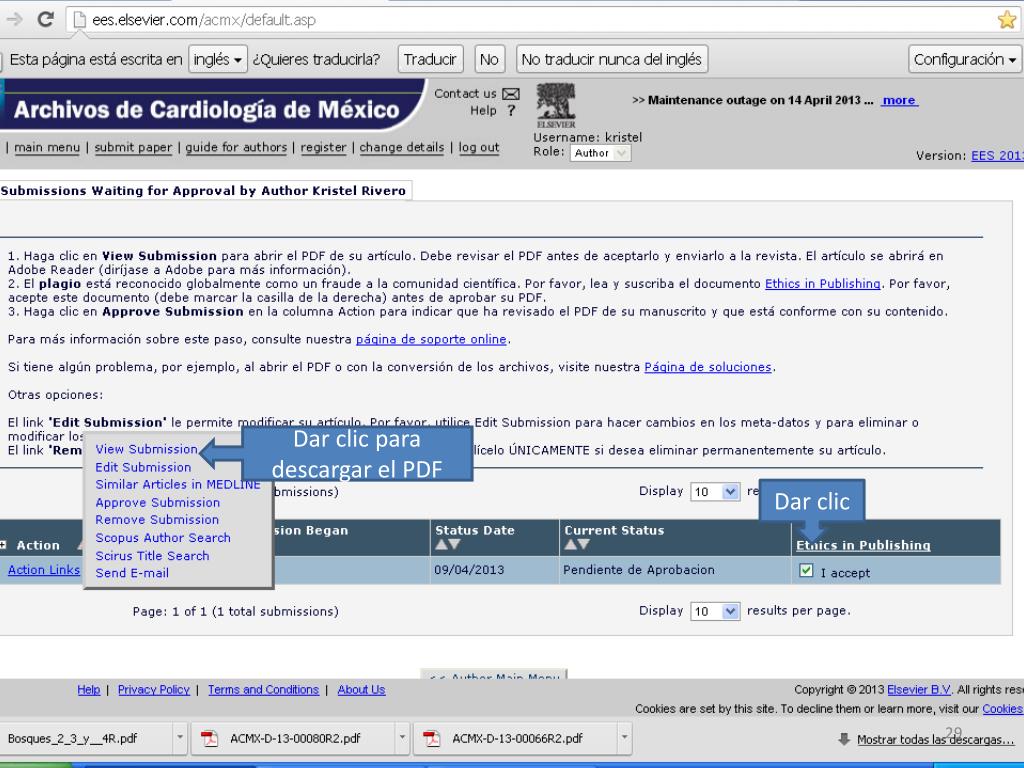Image resolution: width=1024 pixels, height=768 pixels.
Task: Click the page icon in the address bar
Action: click(x=80, y=20)
